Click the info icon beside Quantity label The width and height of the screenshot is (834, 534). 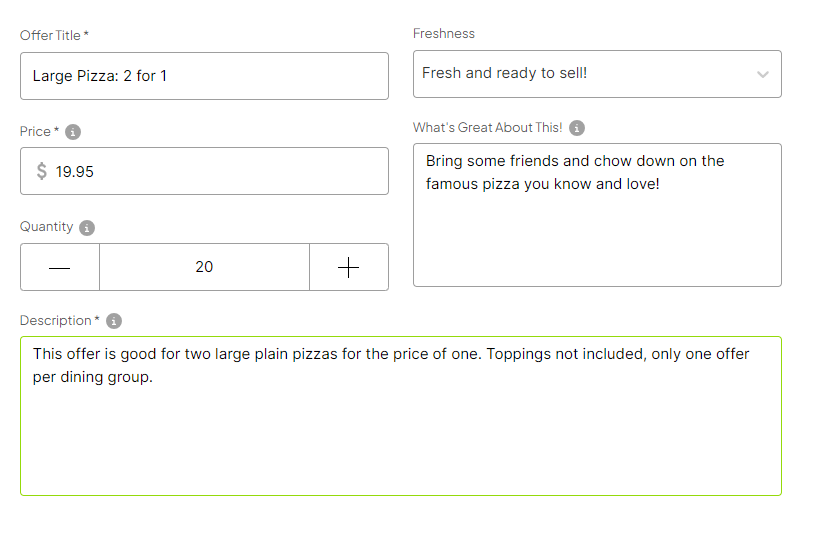click(x=87, y=228)
